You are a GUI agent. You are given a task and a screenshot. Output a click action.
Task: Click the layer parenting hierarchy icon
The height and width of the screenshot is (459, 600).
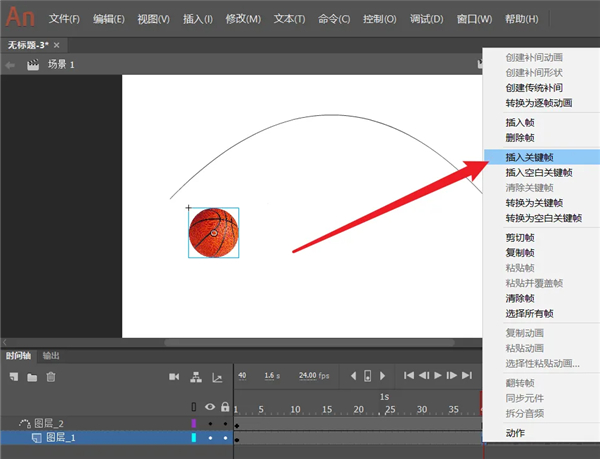pyautogui.click(x=195, y=376)
